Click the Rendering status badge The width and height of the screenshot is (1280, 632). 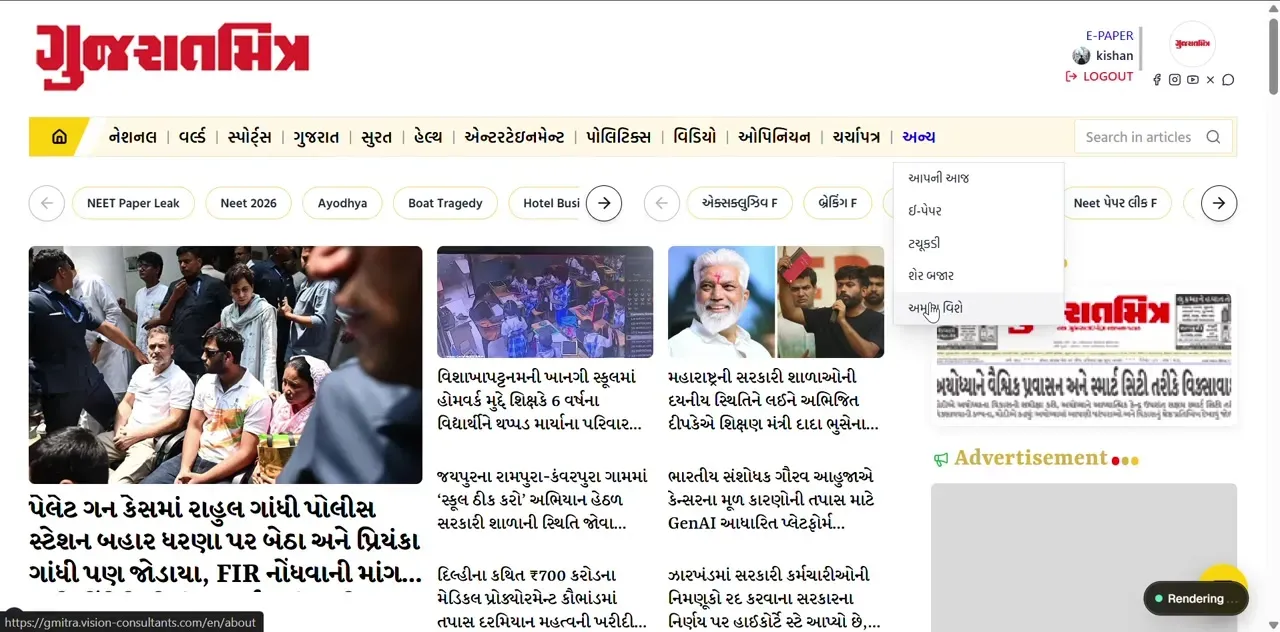point(1196,599)
